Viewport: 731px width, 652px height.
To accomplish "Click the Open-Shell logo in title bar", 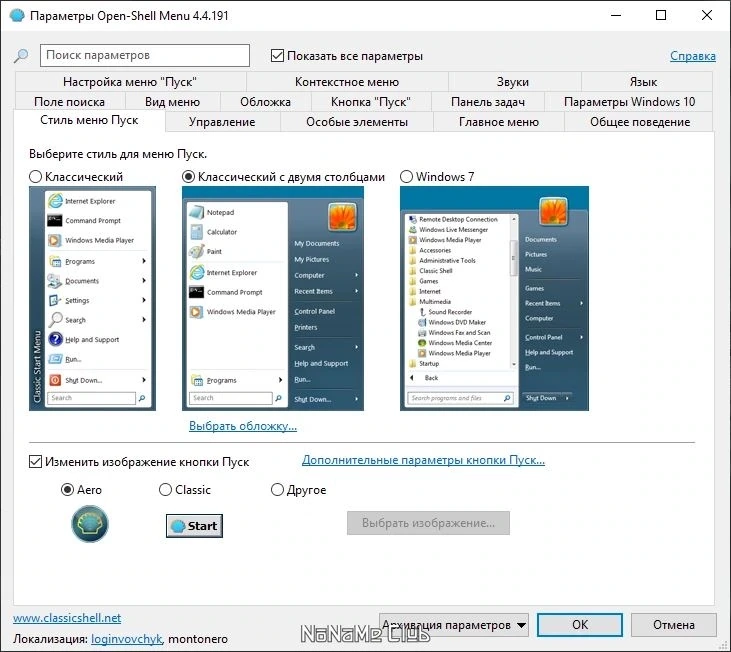I will pyautogui.click(x=17, y=15).
